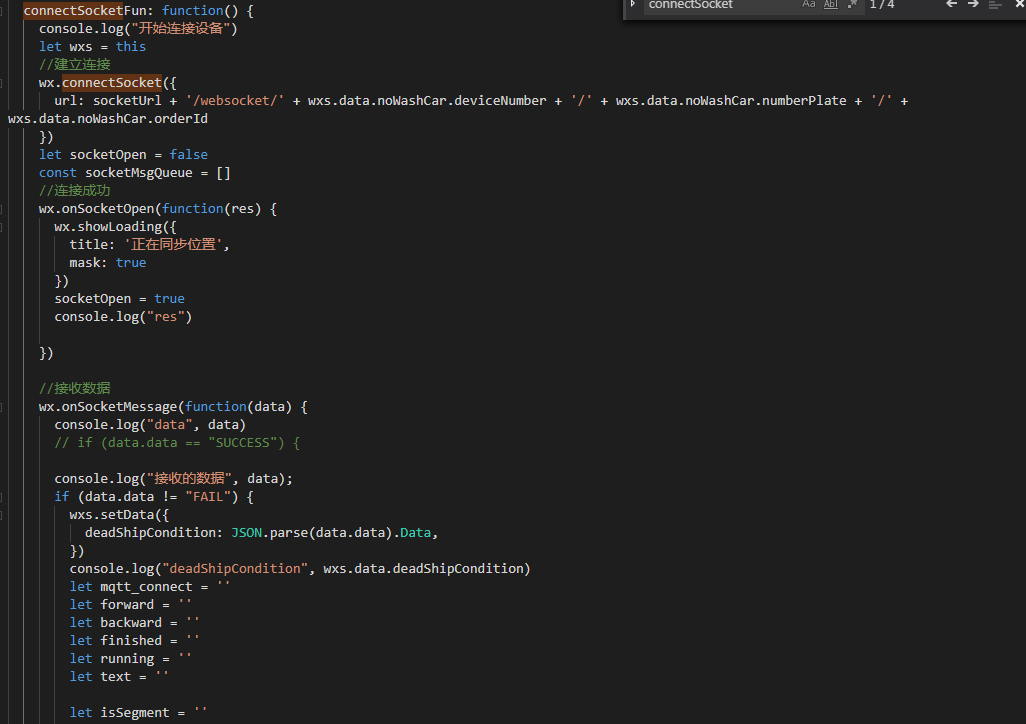Close the find widget

[1019, 5]
